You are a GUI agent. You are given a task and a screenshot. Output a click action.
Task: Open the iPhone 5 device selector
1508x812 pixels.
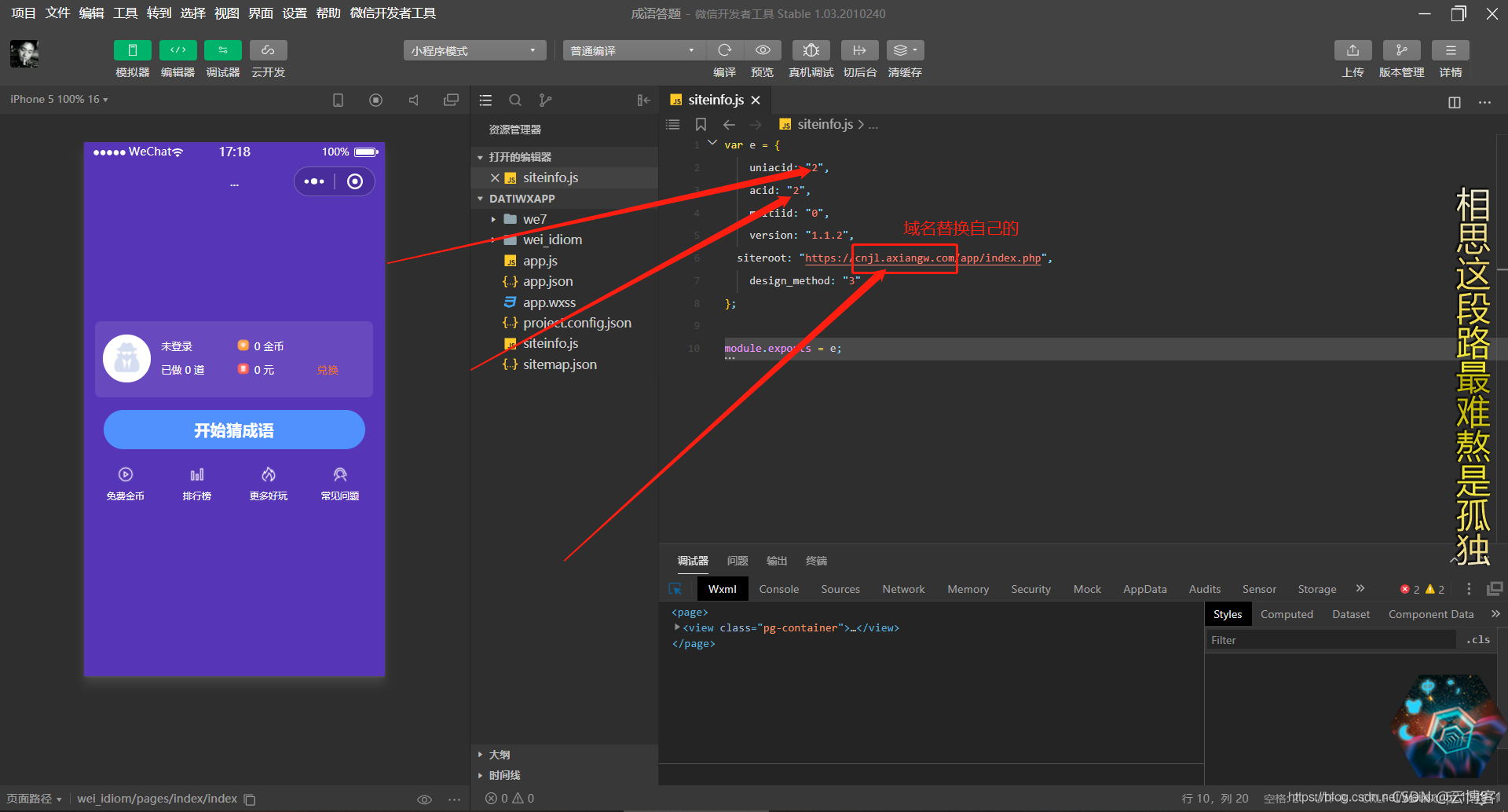point(59,100)
